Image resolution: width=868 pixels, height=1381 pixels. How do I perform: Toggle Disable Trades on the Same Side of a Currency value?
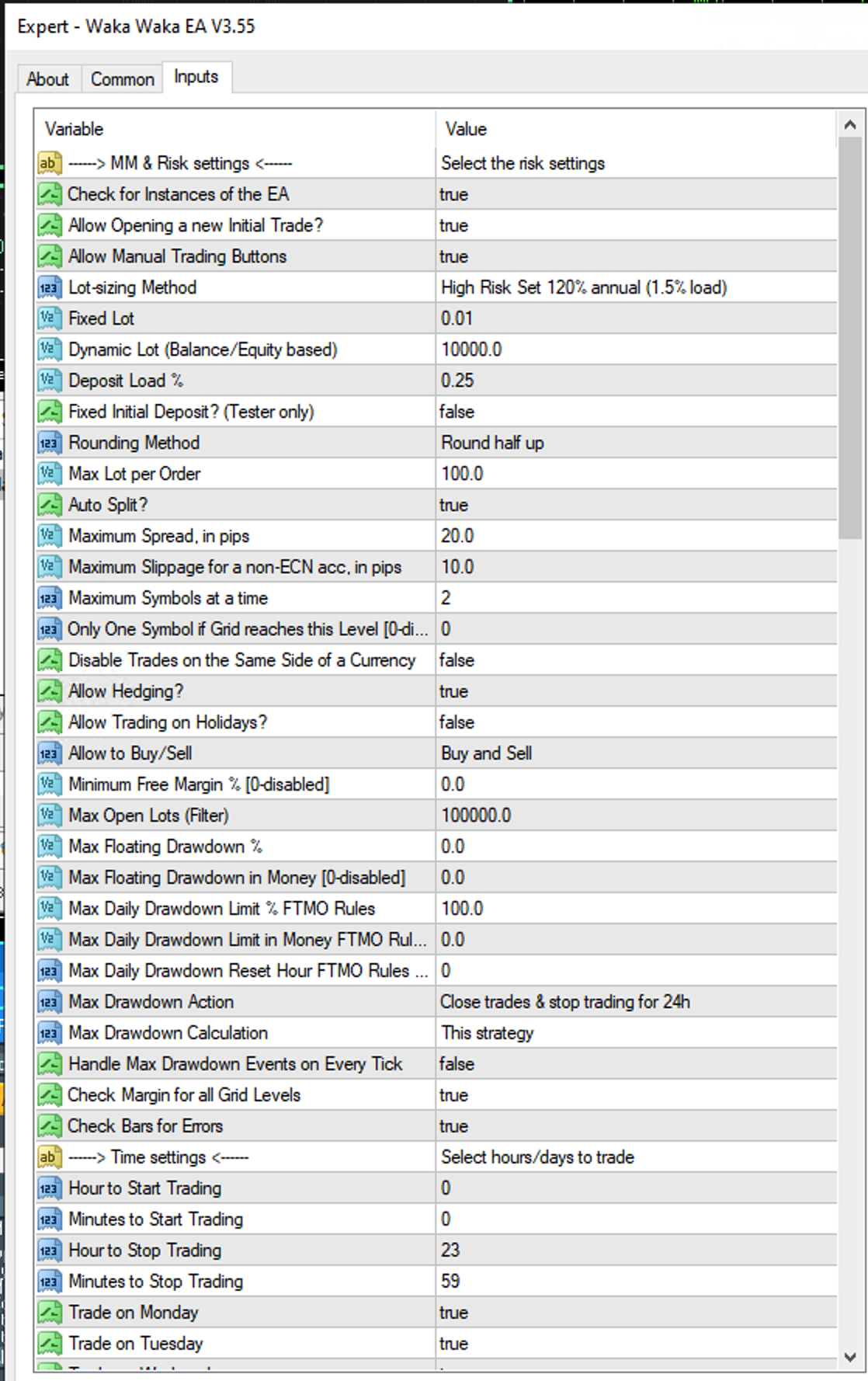click(637, 660)
